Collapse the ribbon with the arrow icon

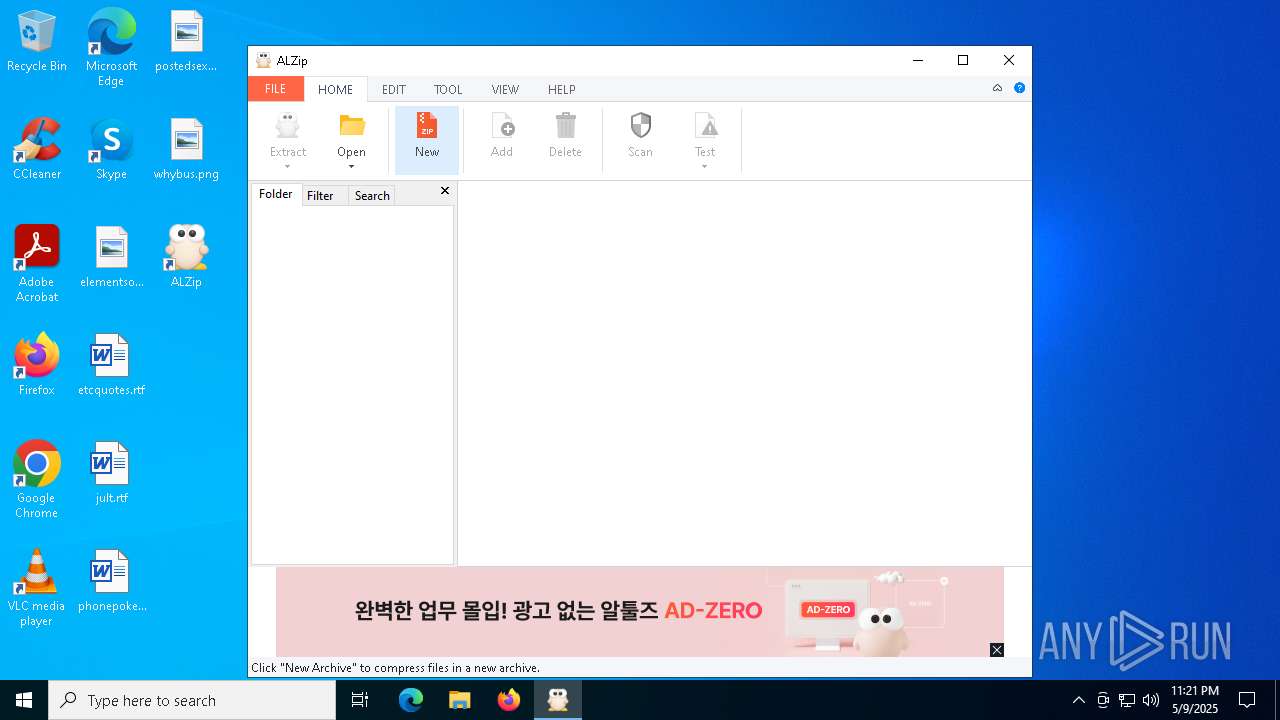[997, 88]
